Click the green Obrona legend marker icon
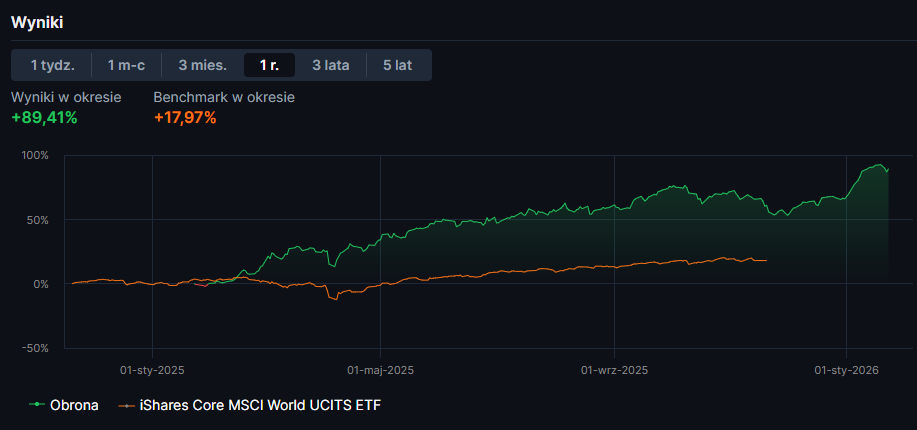 37,405
